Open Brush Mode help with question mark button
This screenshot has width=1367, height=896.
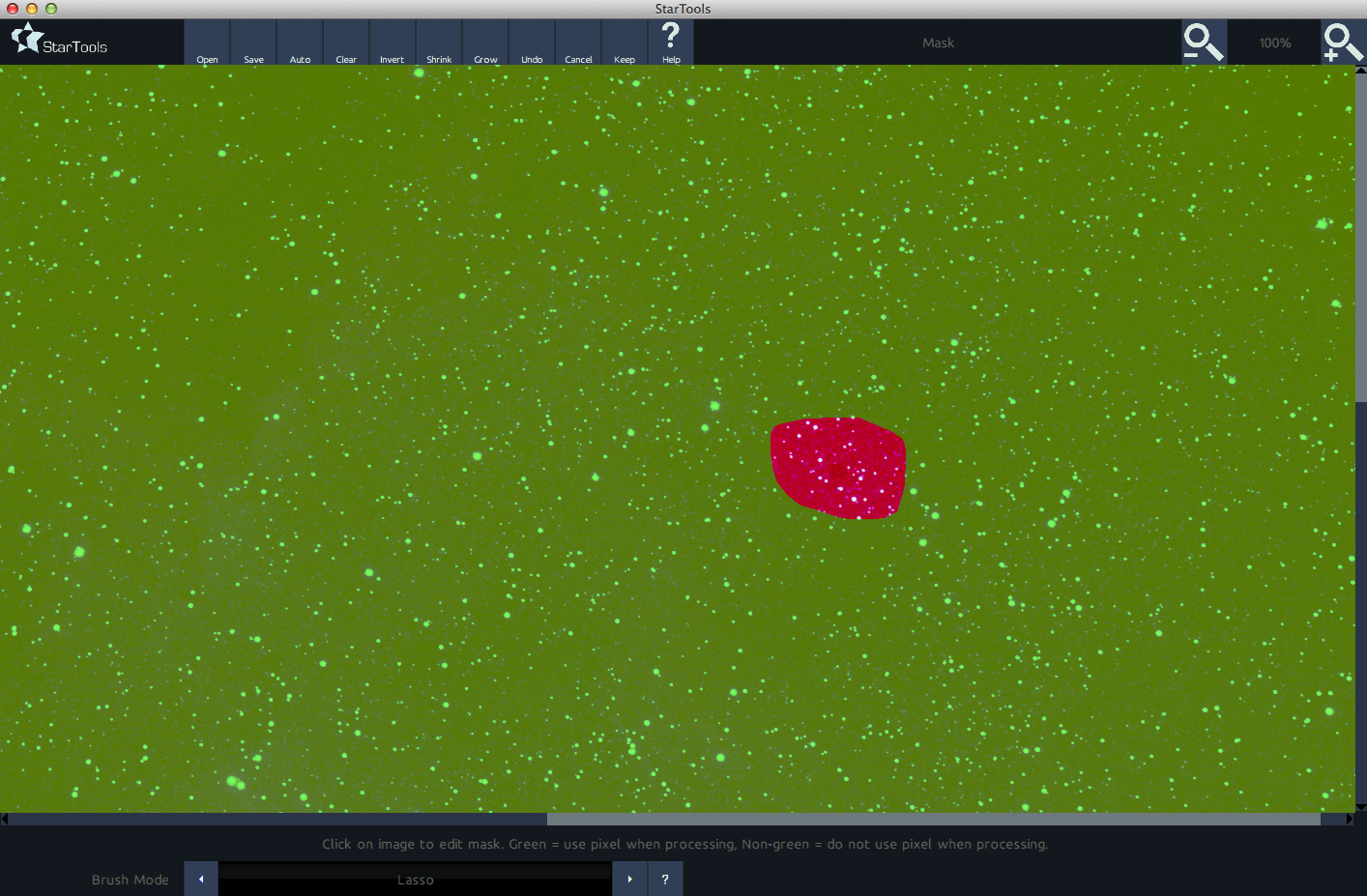click(665, 879)
